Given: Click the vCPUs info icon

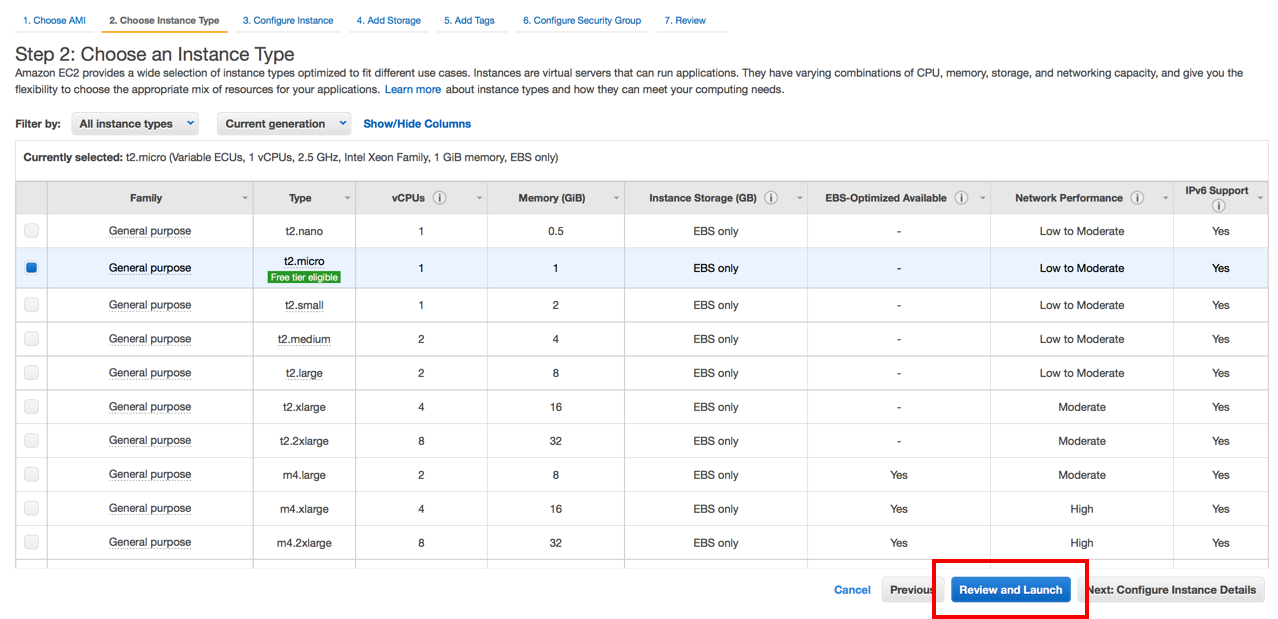Looking at the screenshot, I should (440, 198).
